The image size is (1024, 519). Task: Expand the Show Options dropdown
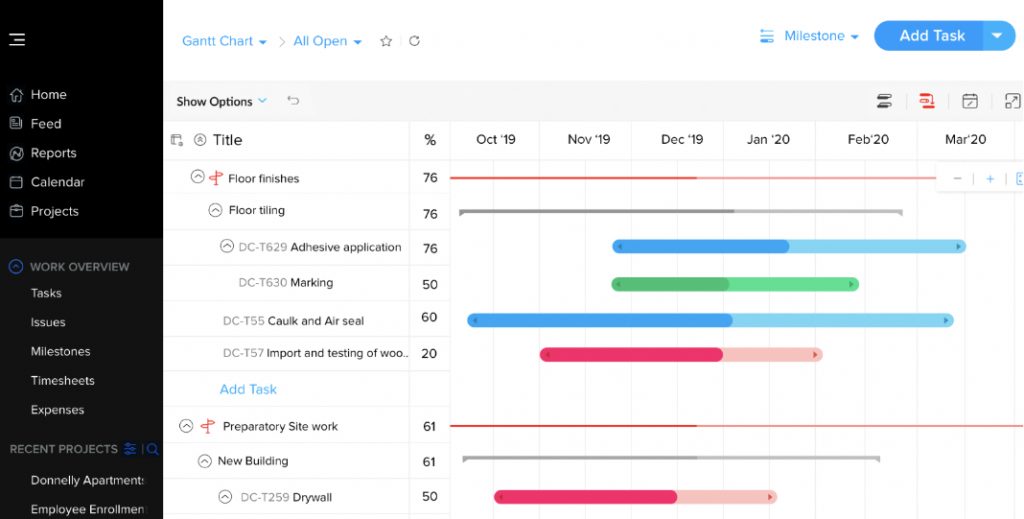point(221,101)
